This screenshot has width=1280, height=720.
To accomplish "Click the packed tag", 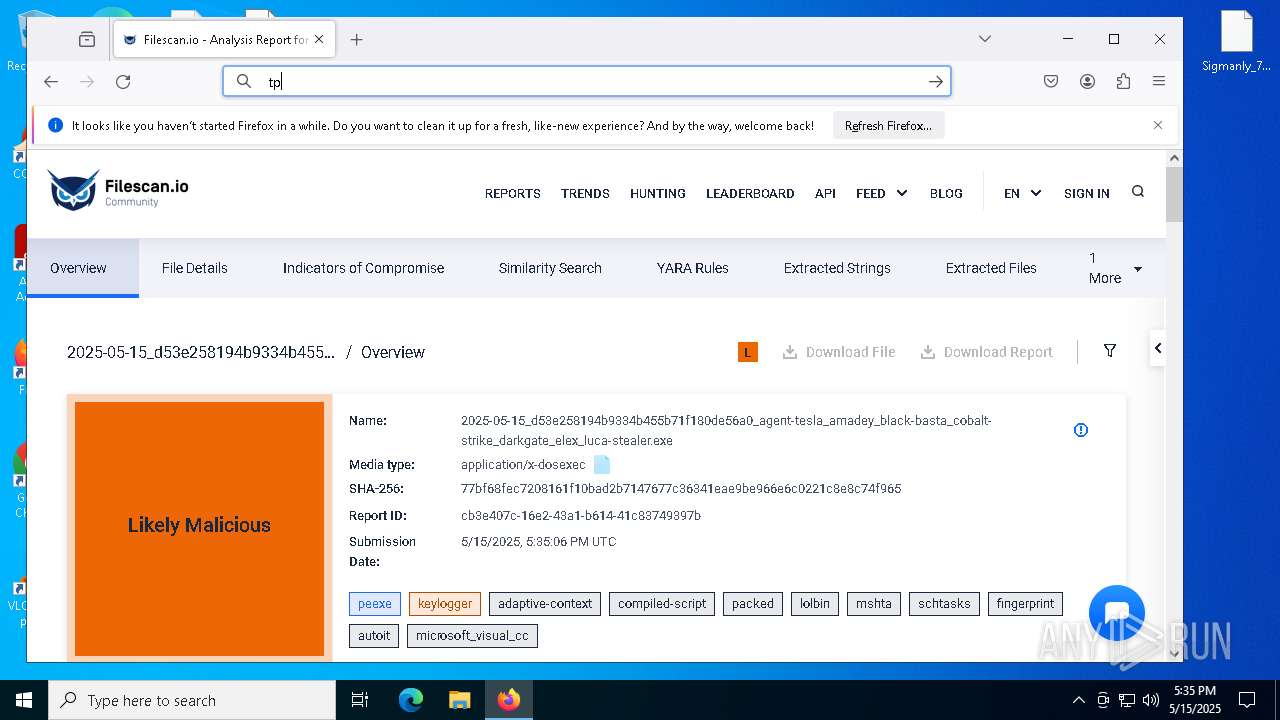I will tap(753, 604).
